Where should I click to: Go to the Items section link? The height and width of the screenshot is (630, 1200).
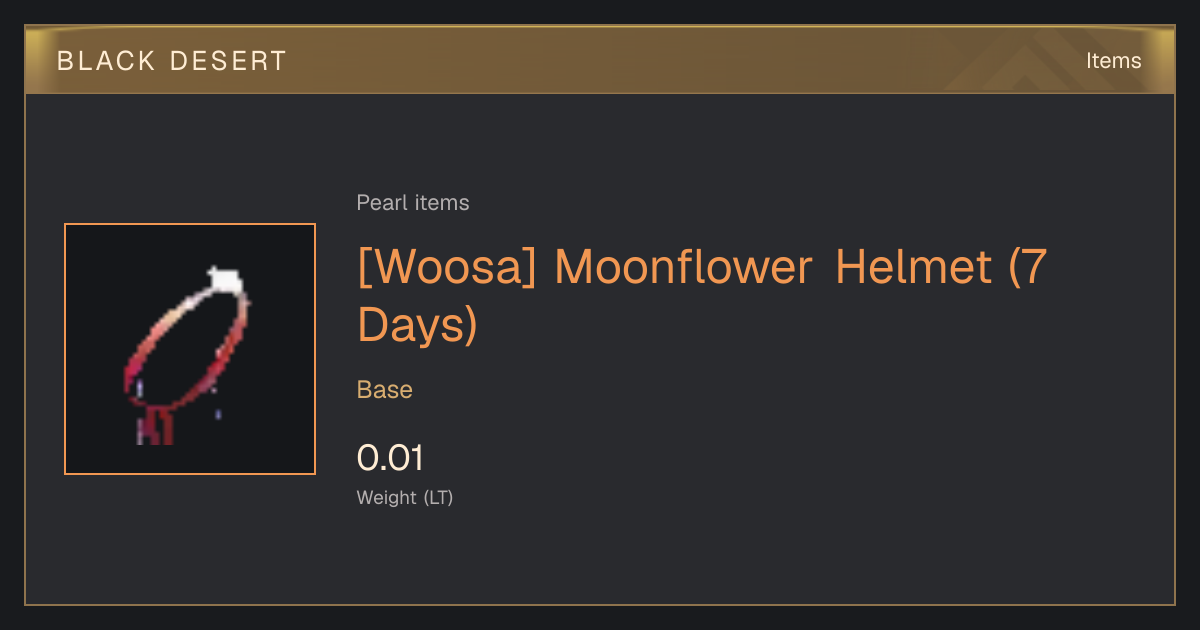[x=1113, y=61]
